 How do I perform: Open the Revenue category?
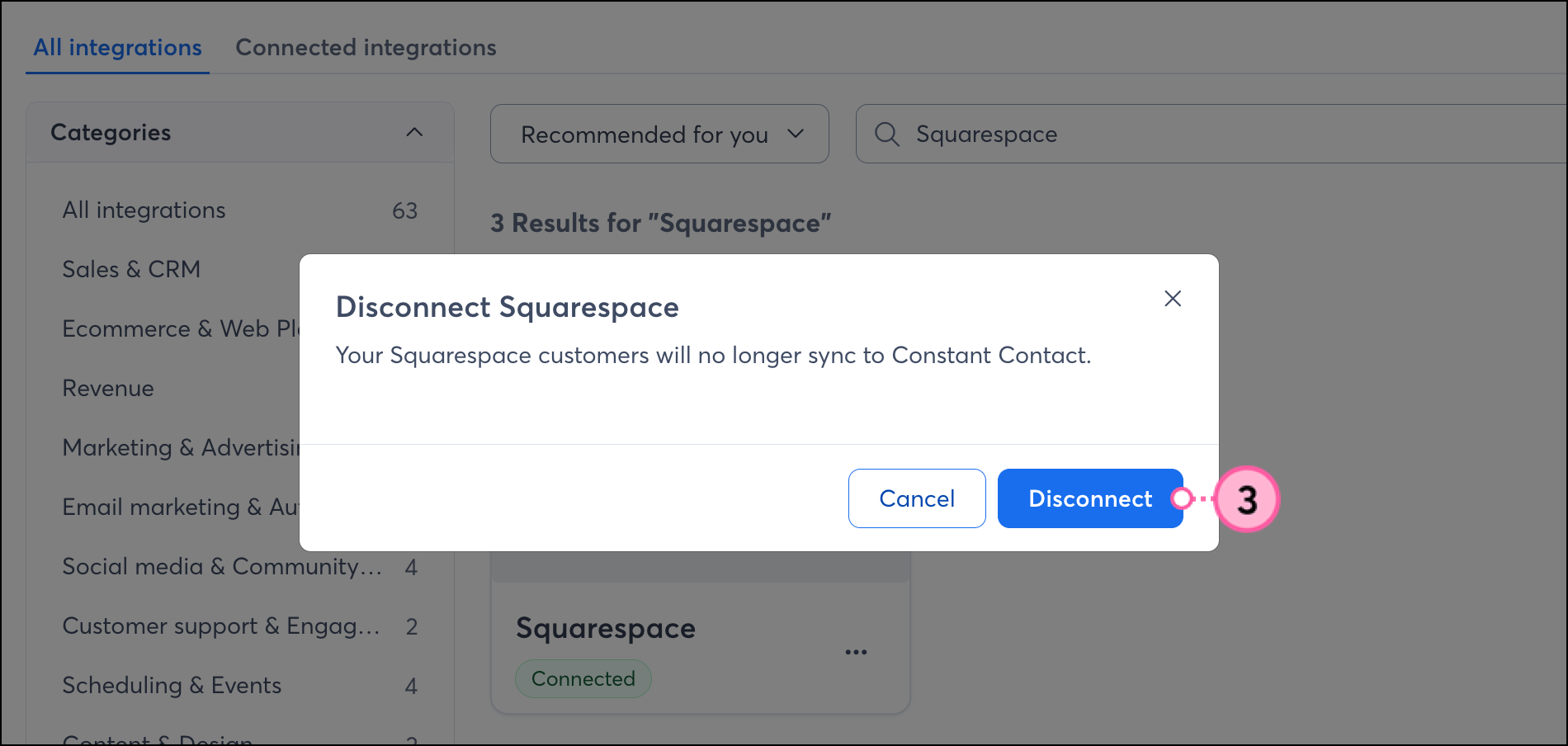point(108,389)
